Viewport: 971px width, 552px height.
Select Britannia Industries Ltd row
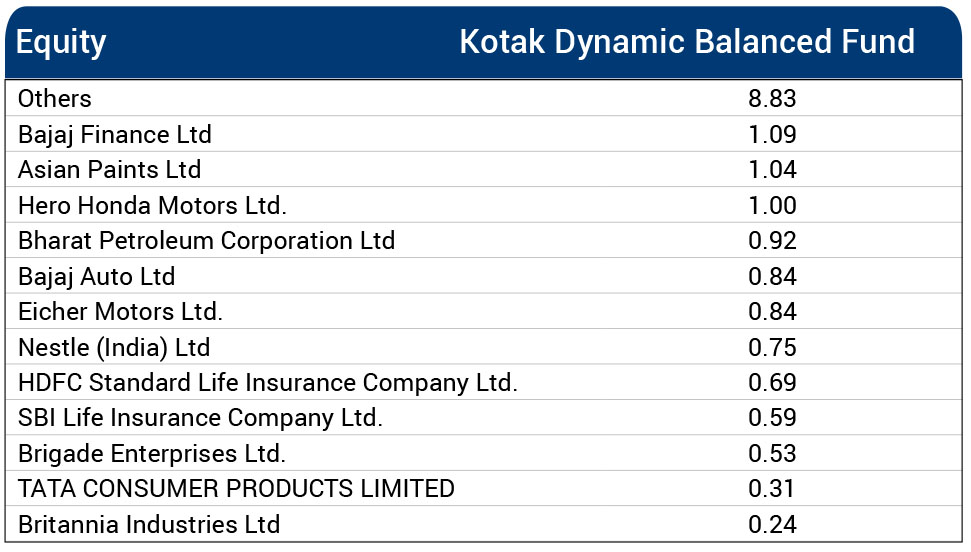click(149, 524)
